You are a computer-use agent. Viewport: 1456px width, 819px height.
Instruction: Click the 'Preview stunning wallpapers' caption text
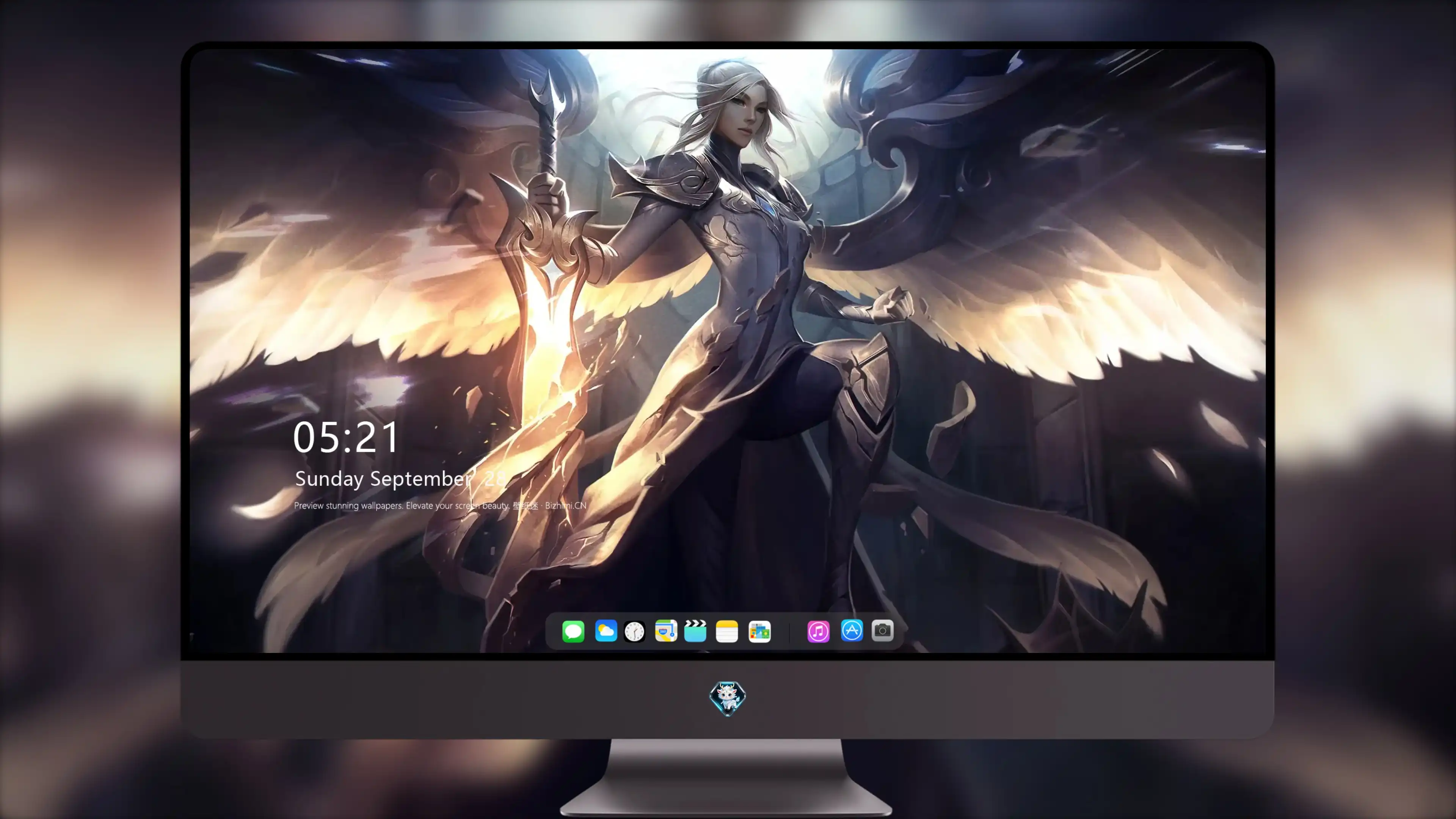440,505
